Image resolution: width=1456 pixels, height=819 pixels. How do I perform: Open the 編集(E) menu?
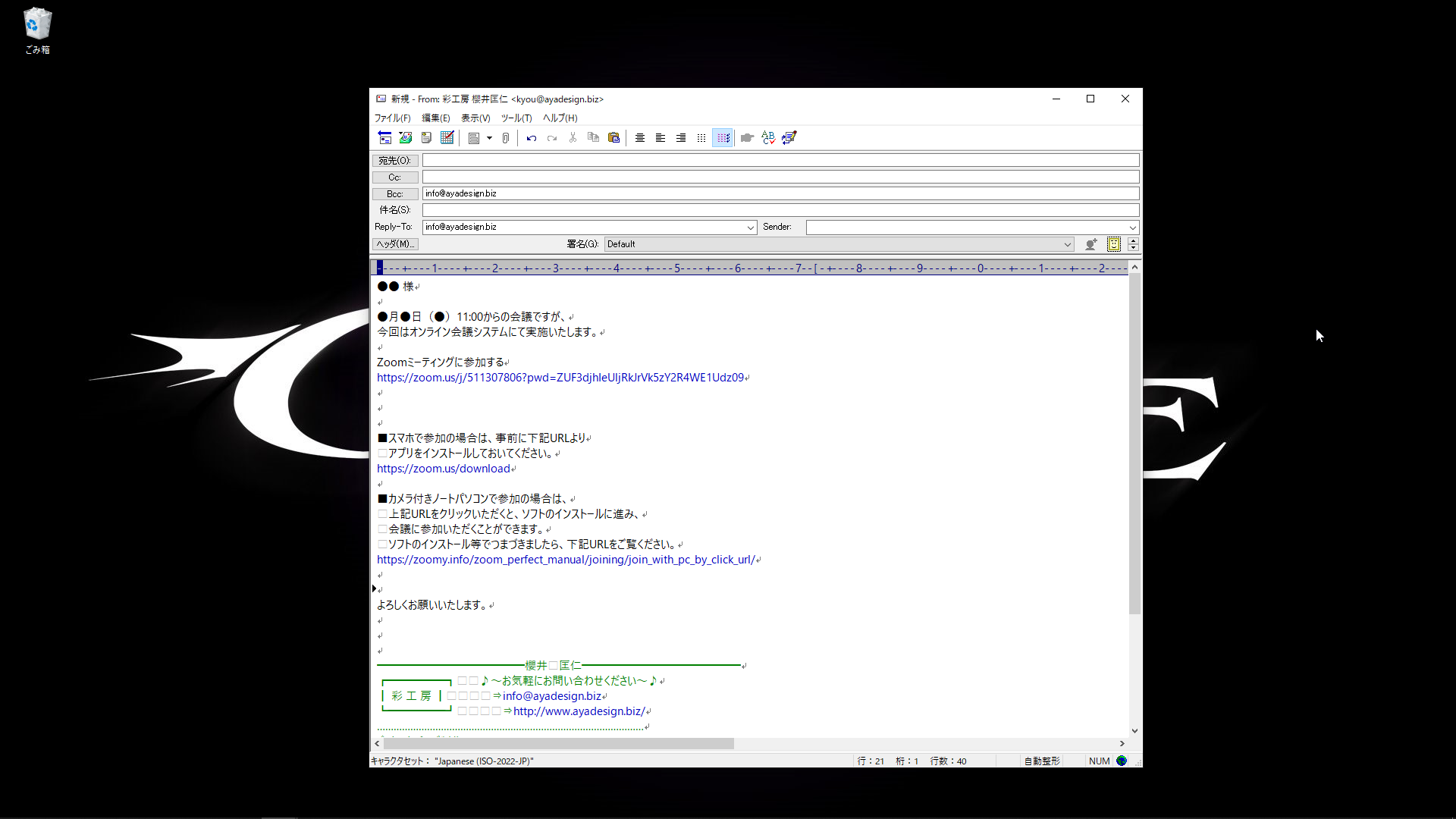pos(436,118)
